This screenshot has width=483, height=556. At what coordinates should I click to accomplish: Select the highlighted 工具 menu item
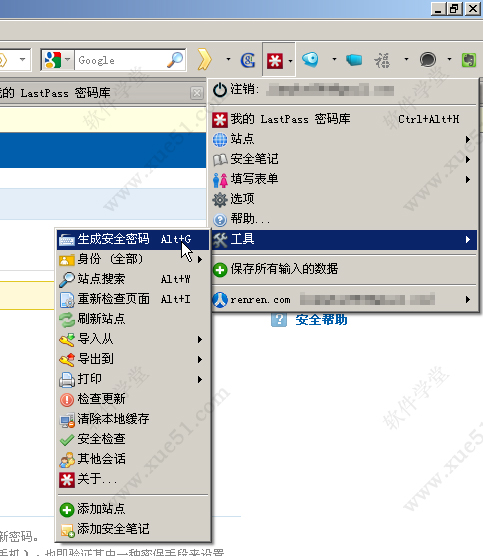coord(344,239)
